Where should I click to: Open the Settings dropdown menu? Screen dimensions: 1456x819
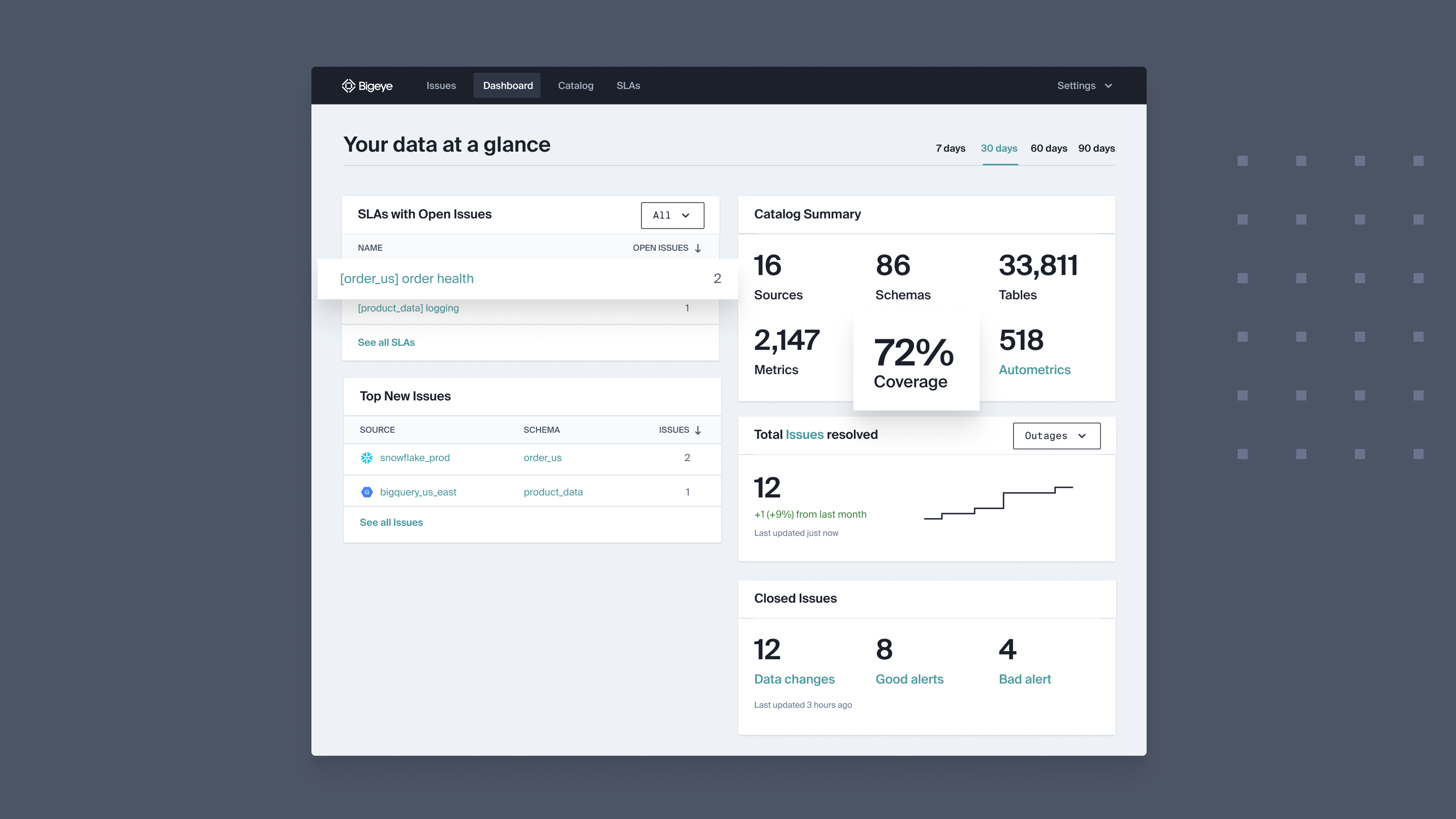tap(1083, 85)
